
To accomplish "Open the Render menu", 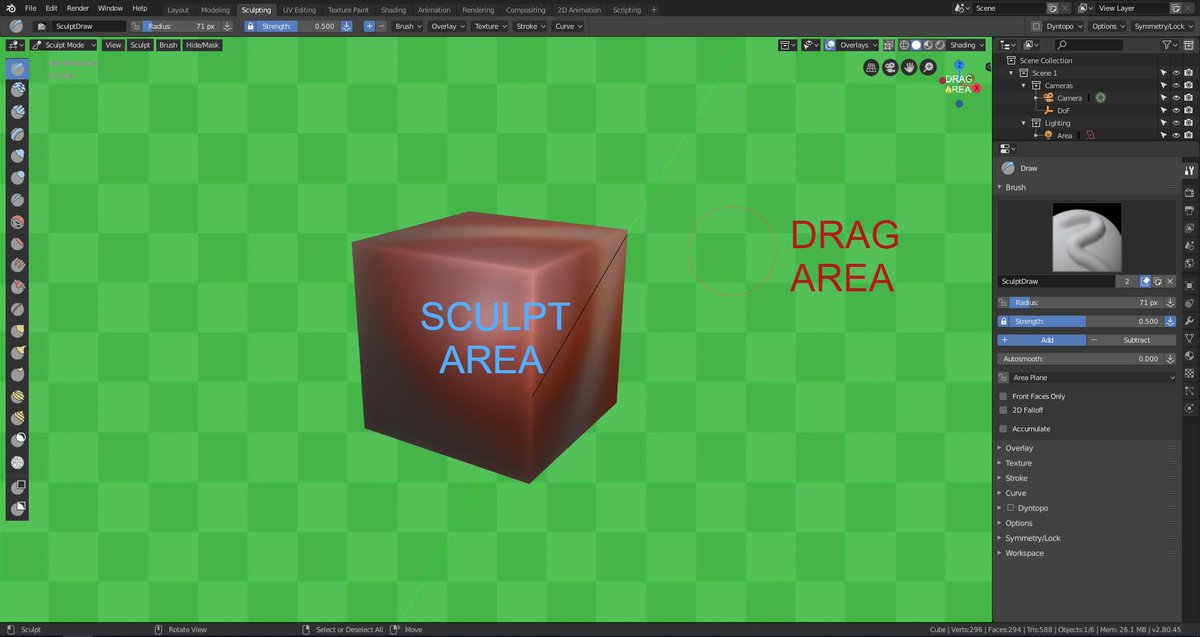I will [x=78, y=8].
